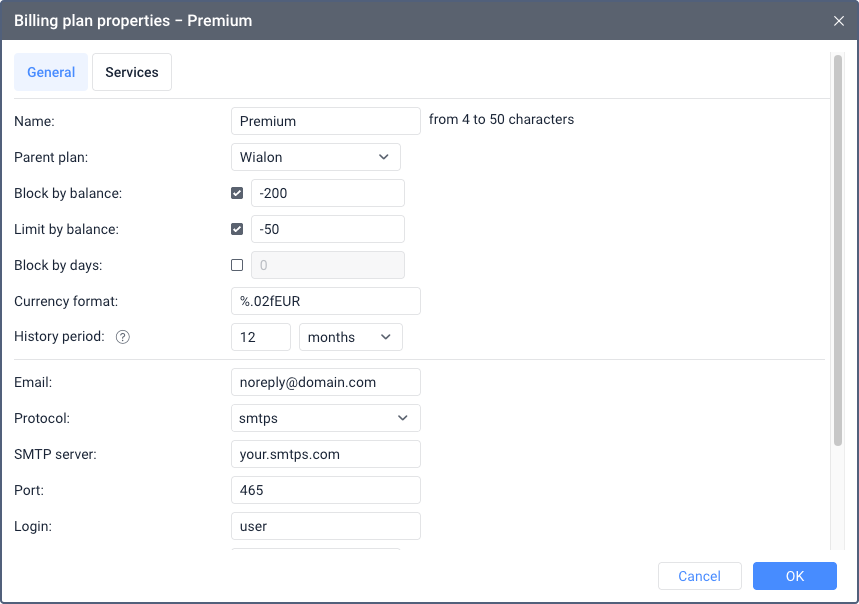Uncheck the Block by balance checkbox
This screenshot has width=859, height=604.
point(237,193)
